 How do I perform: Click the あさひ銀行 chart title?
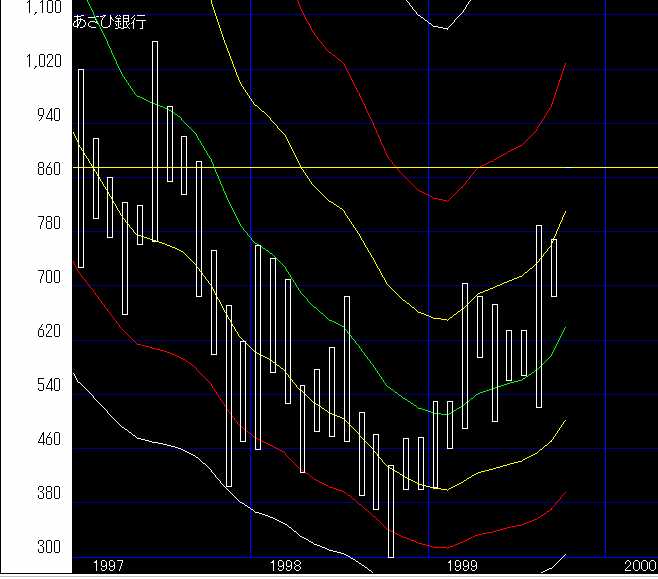pos(108,22)
